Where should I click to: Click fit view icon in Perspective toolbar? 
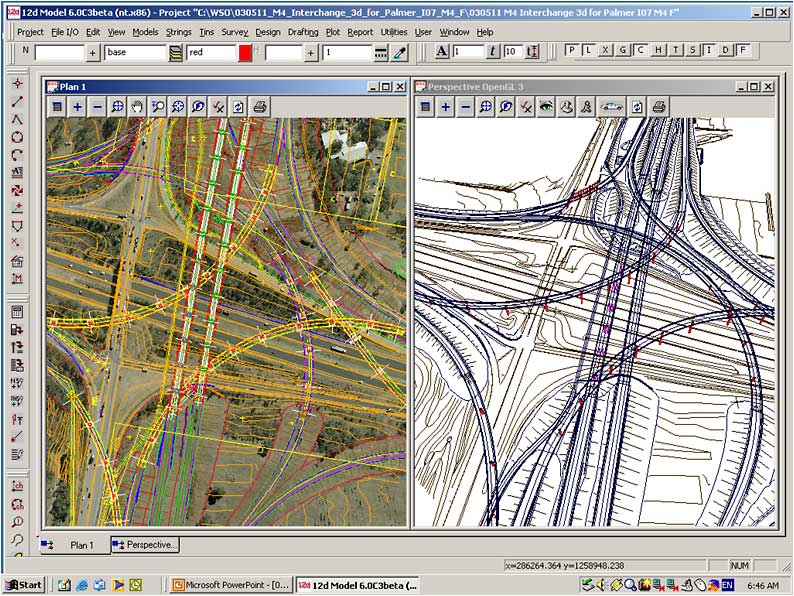coord(486,106)
